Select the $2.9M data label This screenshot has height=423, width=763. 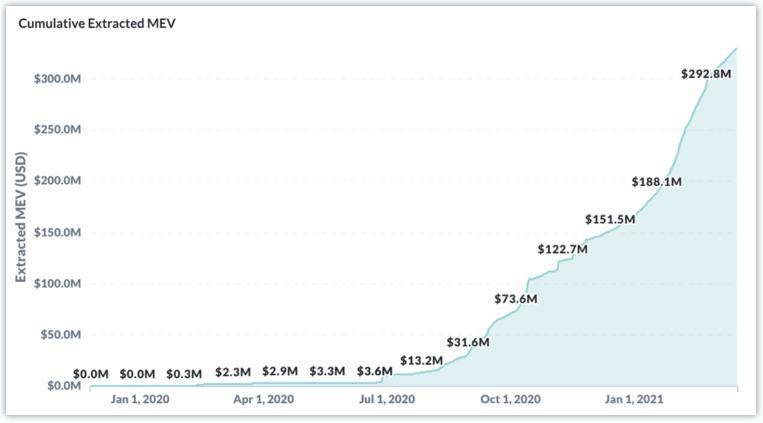tap(280, 371)
